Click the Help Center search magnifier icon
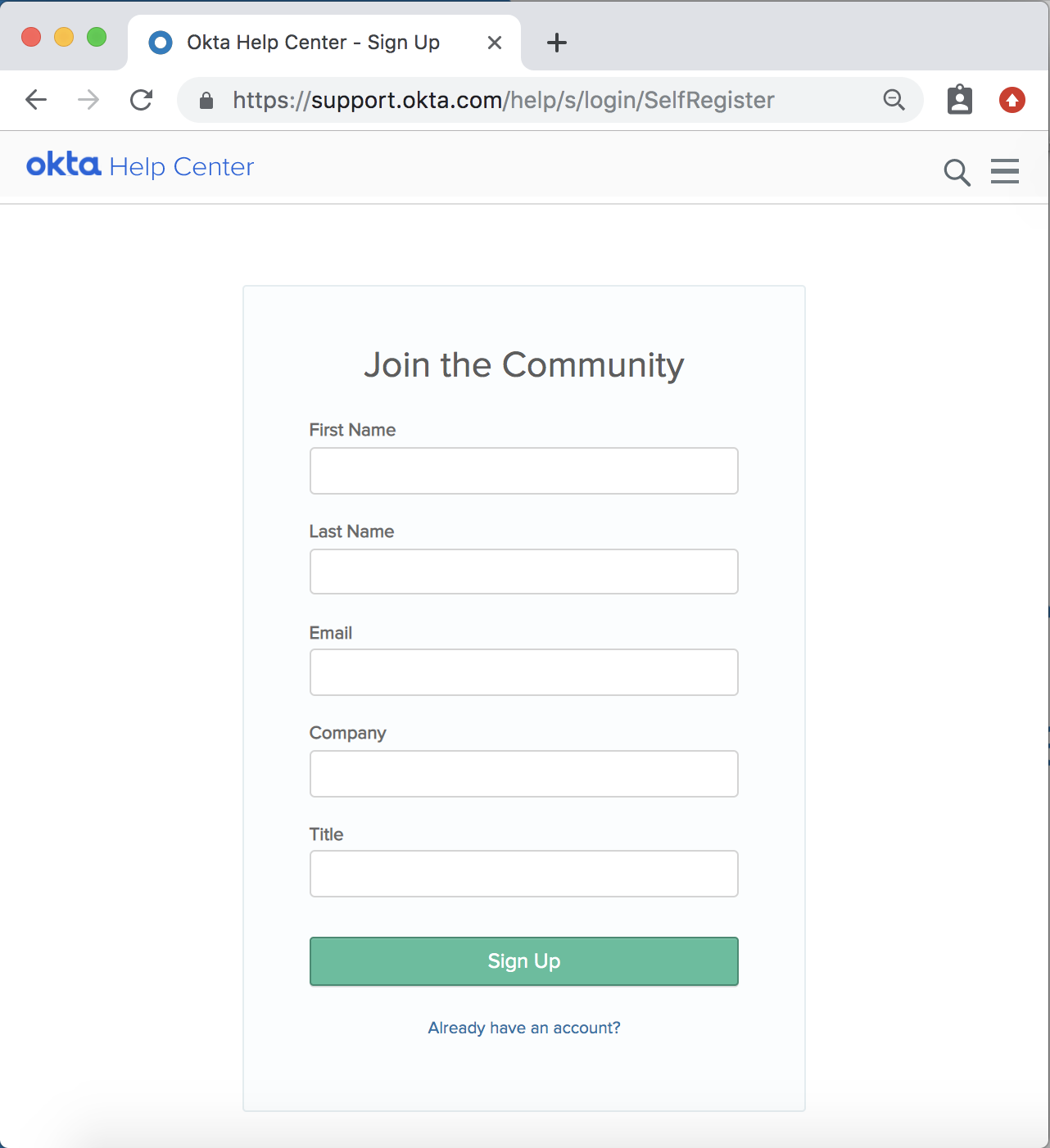Viewport: 1050px width, 1148px height. pos(957,172)
